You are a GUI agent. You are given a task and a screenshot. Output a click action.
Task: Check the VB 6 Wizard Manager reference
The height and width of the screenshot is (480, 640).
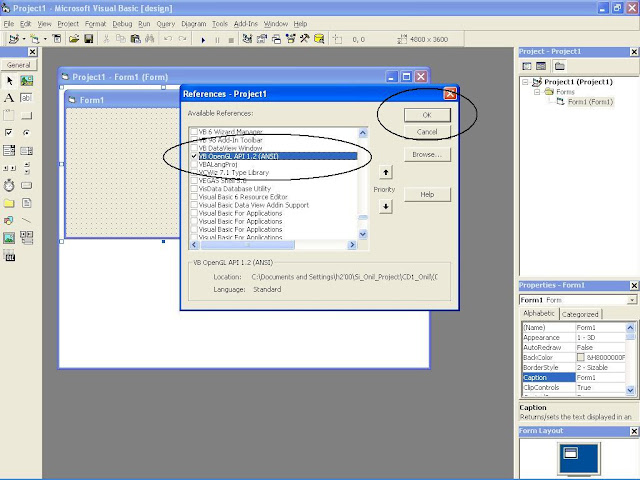pyautogui.click(x=194, y=132)
